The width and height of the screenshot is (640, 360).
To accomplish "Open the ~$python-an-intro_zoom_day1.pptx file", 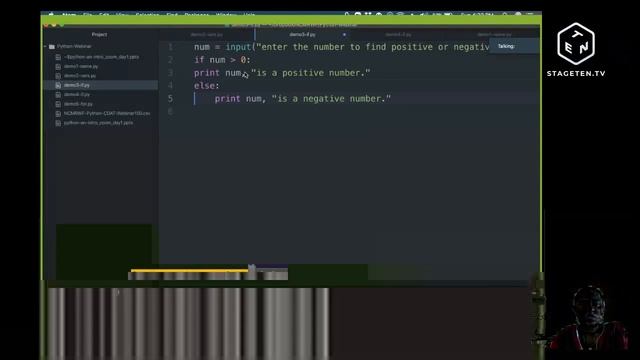I will pyautogui.click(x=101, y=57).
